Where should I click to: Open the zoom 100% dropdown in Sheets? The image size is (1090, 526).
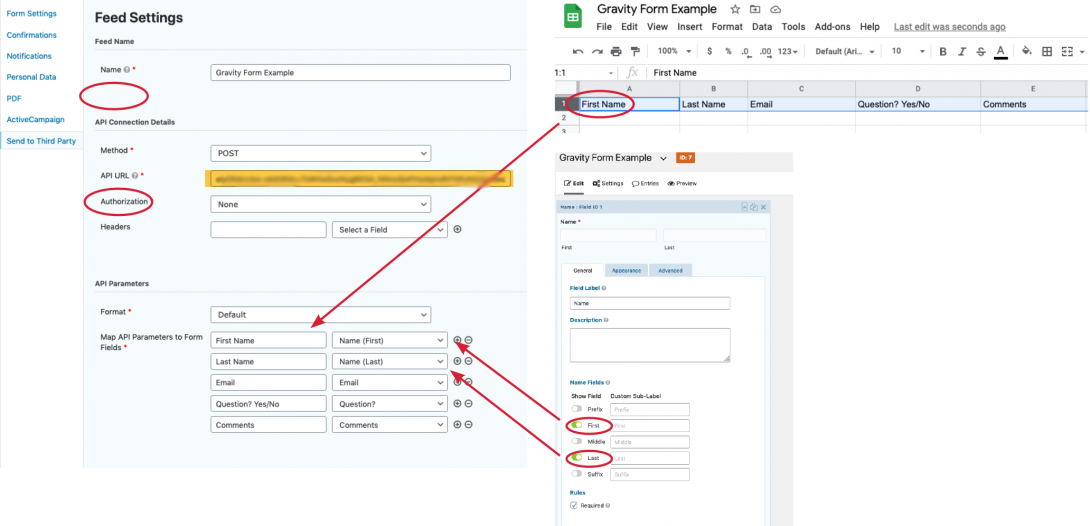tap(674, 51)
